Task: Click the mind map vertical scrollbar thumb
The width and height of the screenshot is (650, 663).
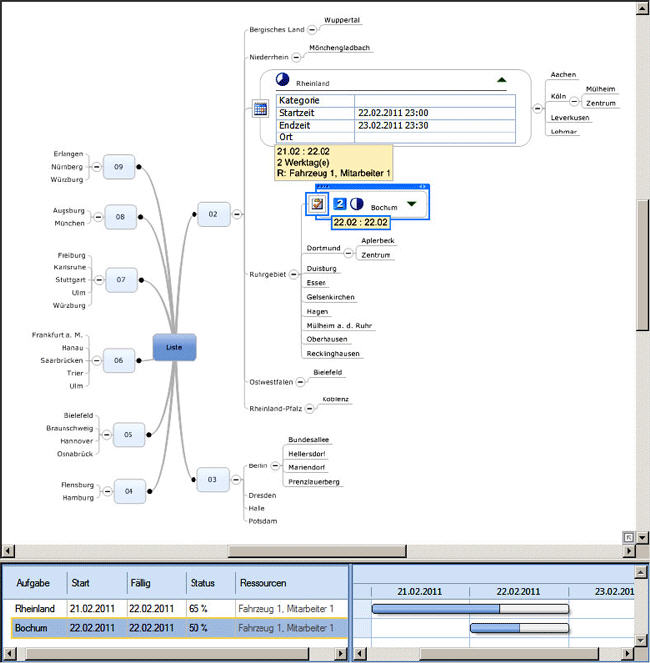Action: coord(642,265)
